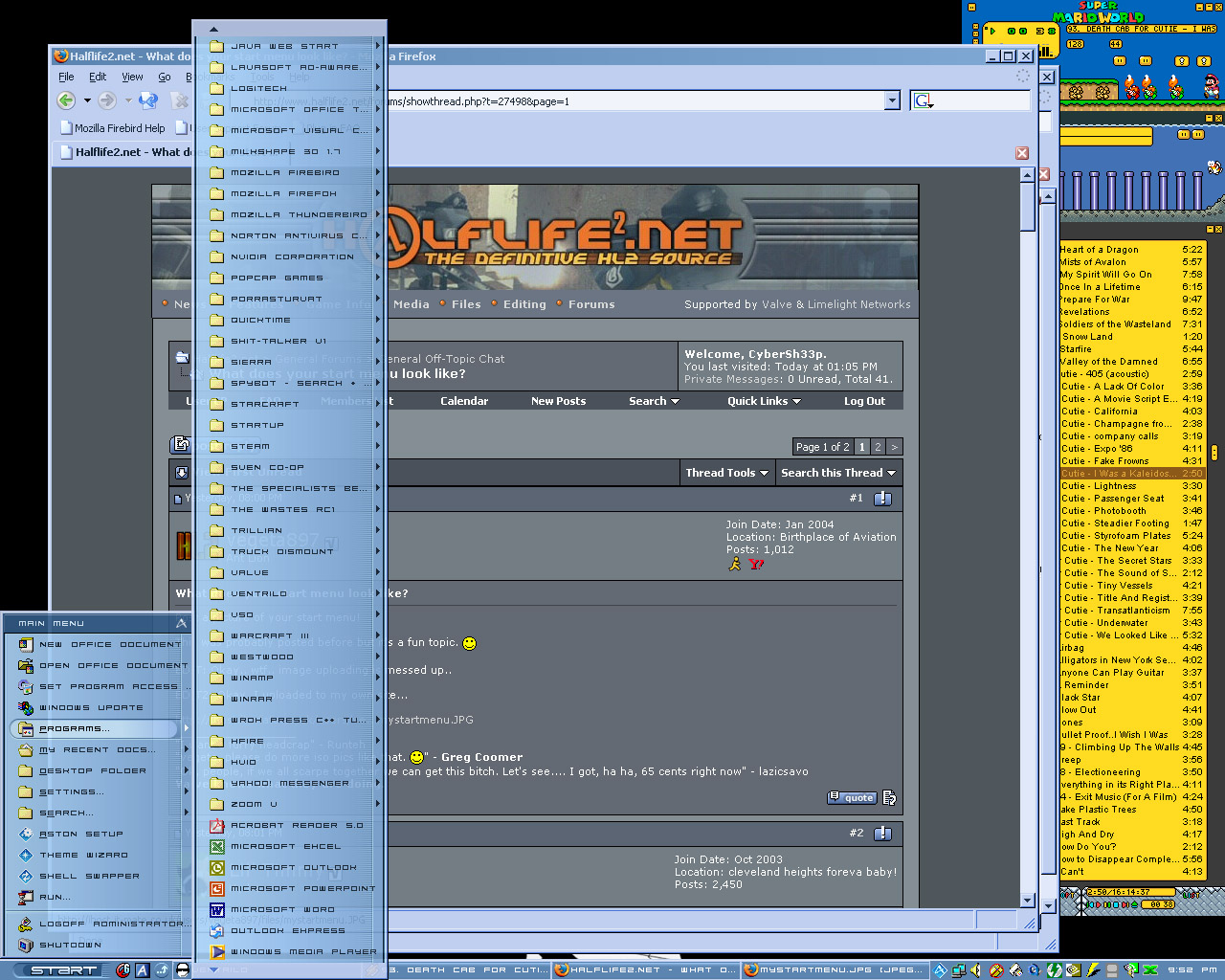Click the Calendar link in forum navbar
The image size is (1225, 980).
tap(464, 401)
